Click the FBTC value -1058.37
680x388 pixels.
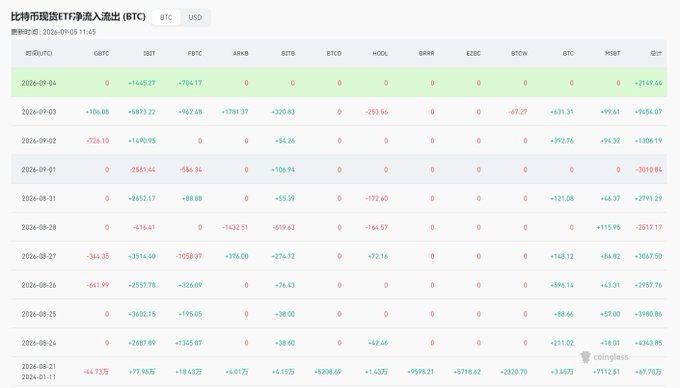pyautogui.click(x=189, y=256)
